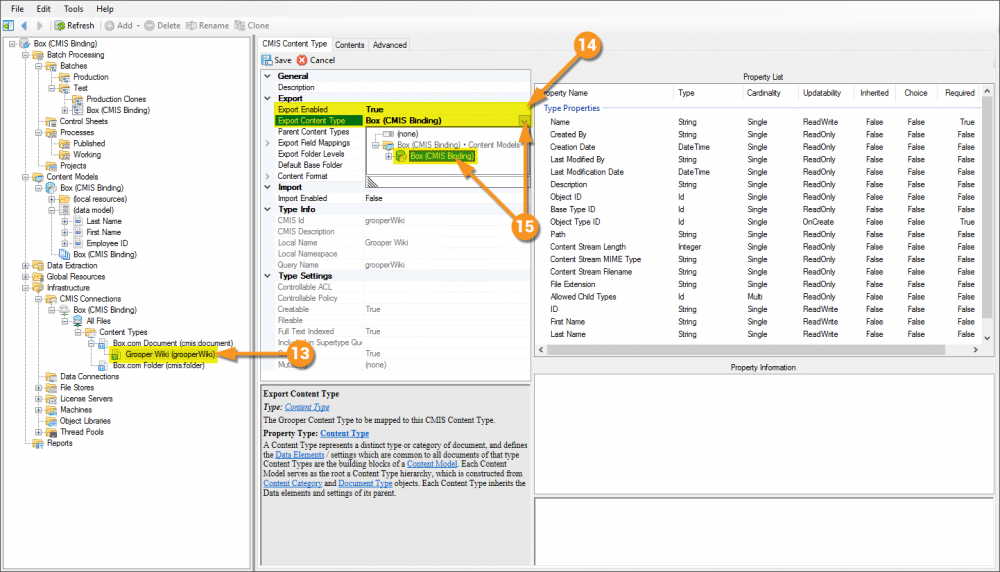Cancel changes with the red Cancel icon
This screenshot has height=572, width=1000.
[316, 60]
